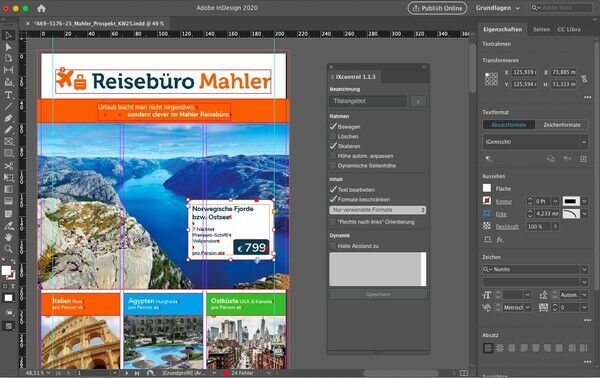Open more options under Transformieren
Viewport: 600px width, 378px height.
587,97
